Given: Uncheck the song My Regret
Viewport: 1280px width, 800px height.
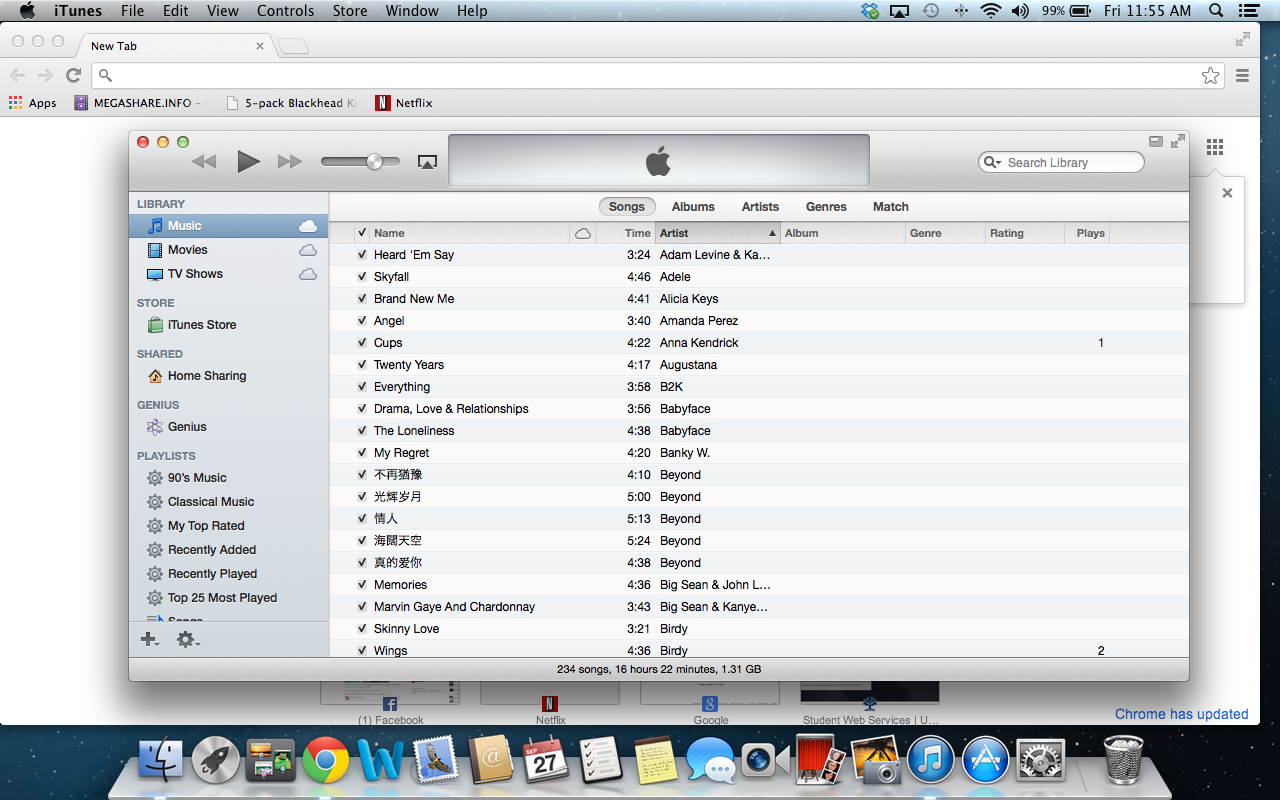Looking at the screenshot, I should pos(362,453).
